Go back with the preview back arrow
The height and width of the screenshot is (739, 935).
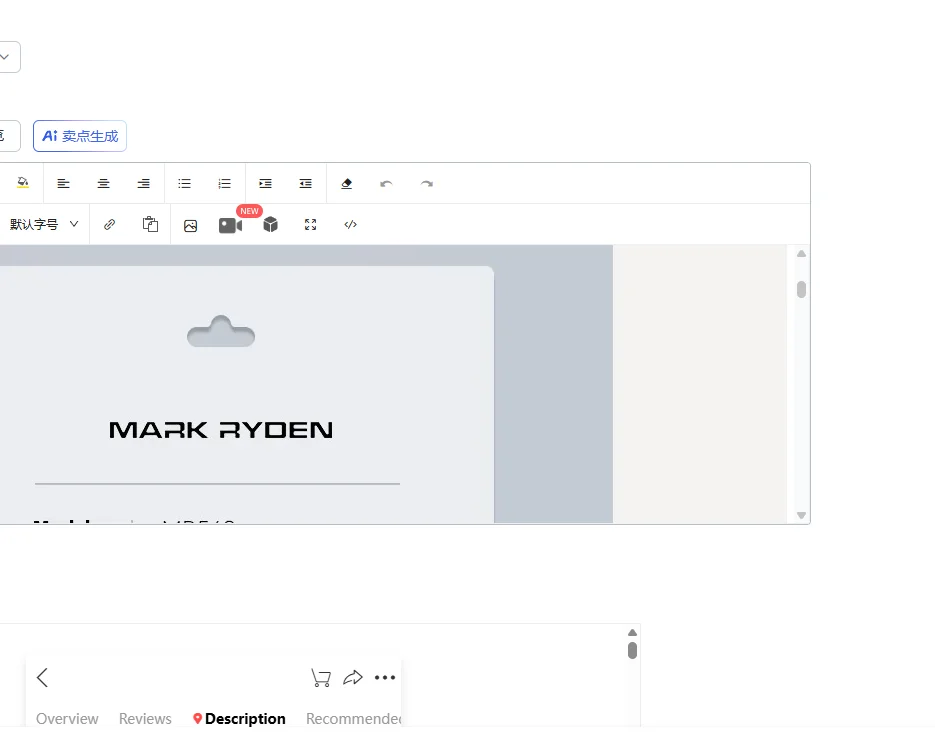(42, 678)
